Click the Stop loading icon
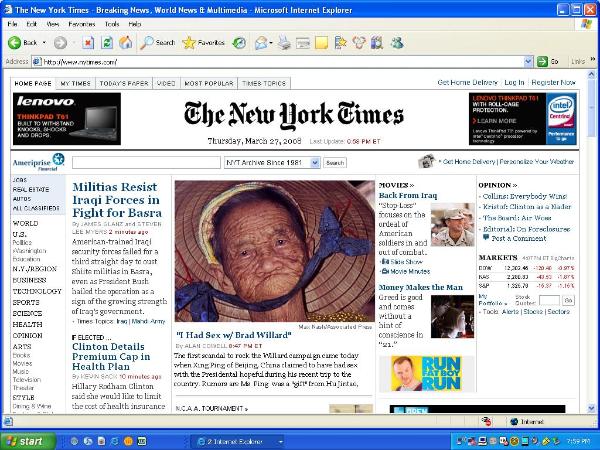The height and width of the screenshot is (450, 600). pos(89,43)
